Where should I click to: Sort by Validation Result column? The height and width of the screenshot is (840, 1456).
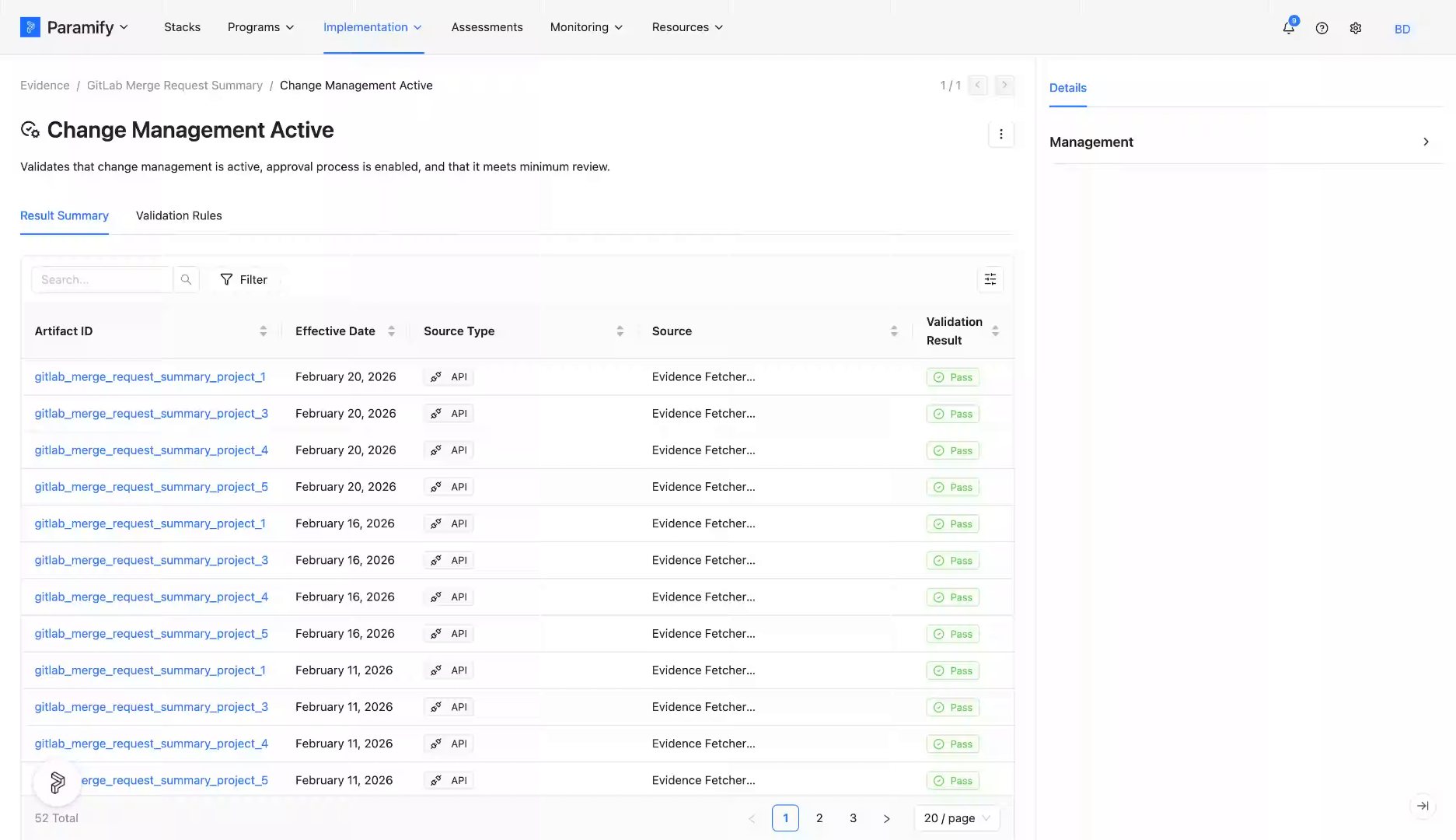tap(995, 331)
